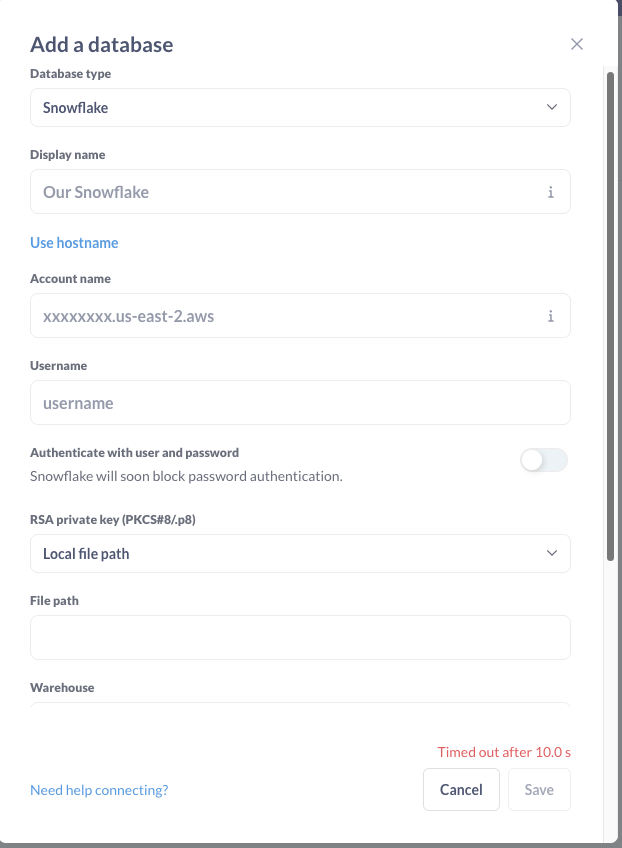Open the Need help connecting? link

pos(99,790)
